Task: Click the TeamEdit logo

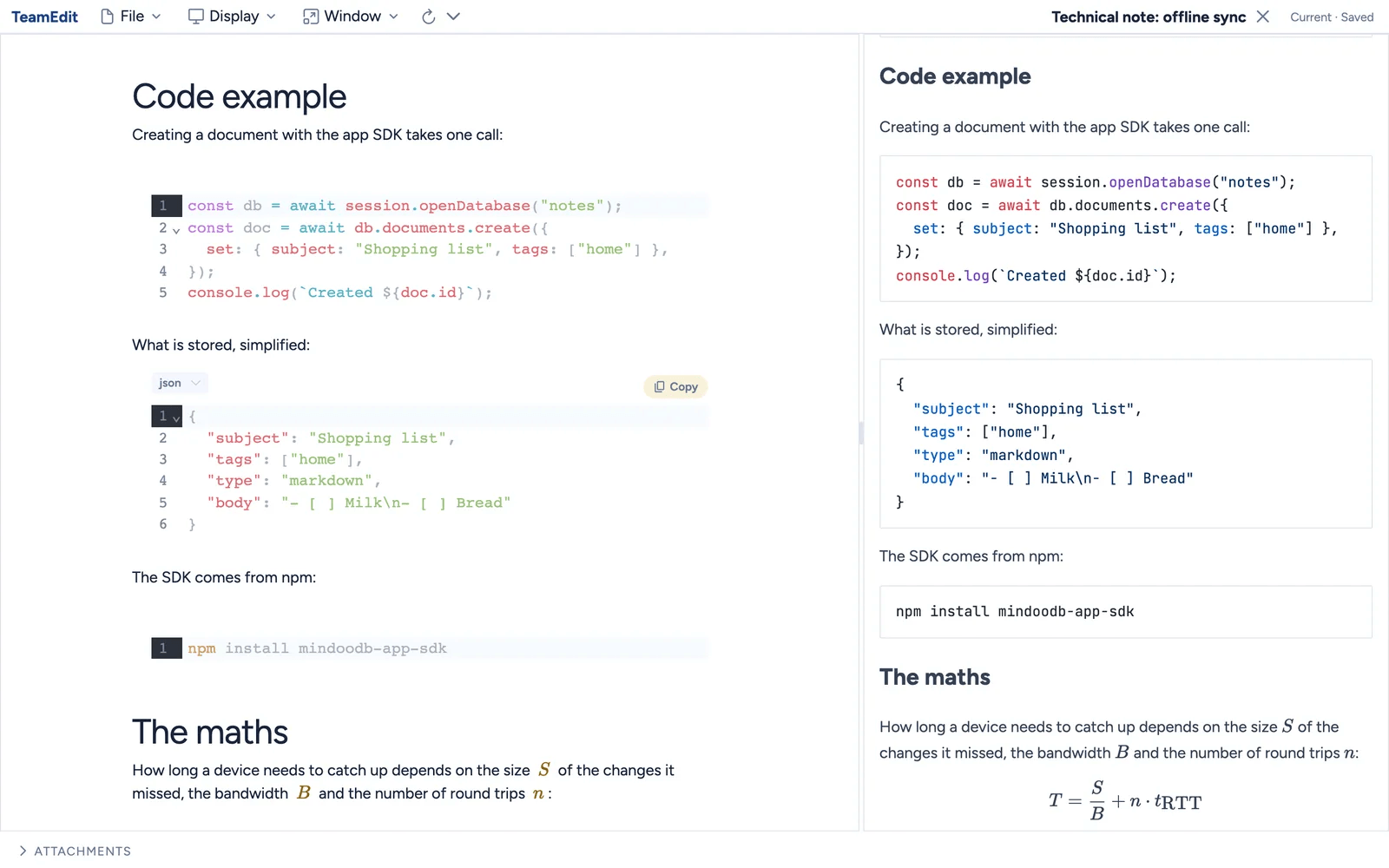Action: [44, 16]
